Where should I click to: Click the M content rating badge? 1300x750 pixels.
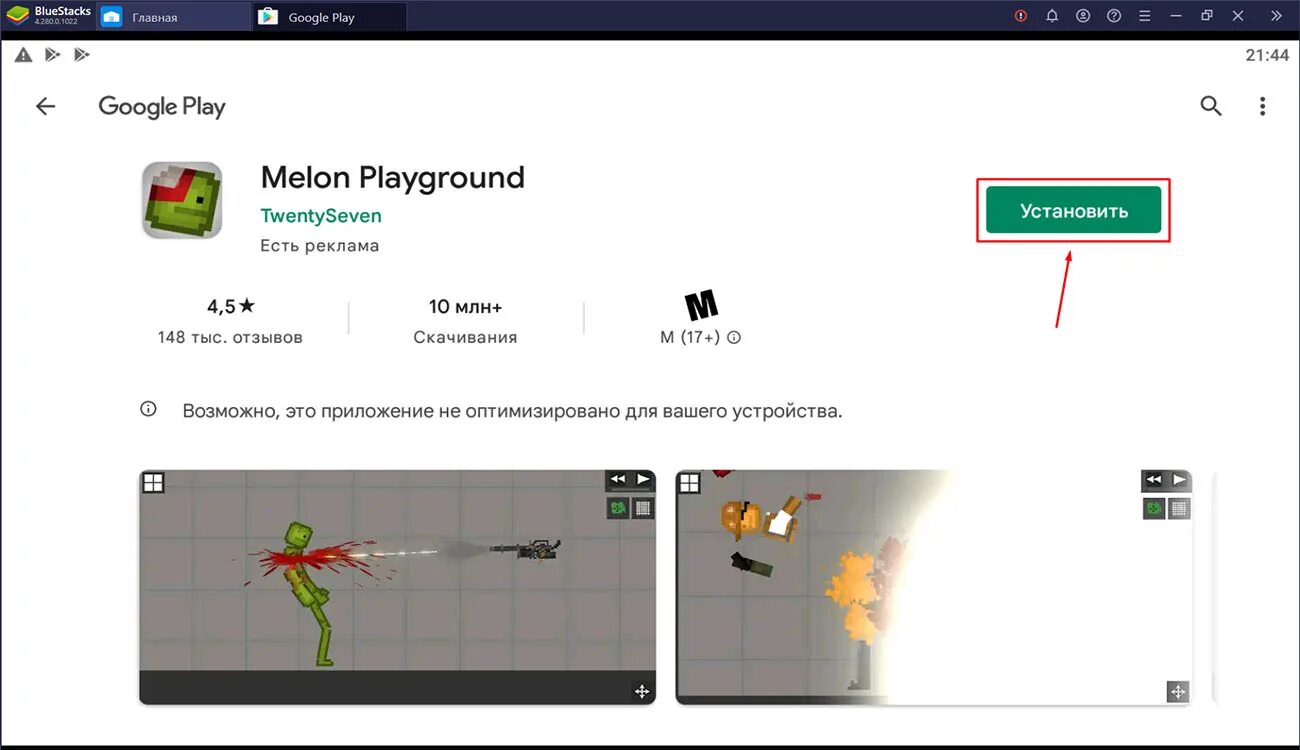[701, 305]
